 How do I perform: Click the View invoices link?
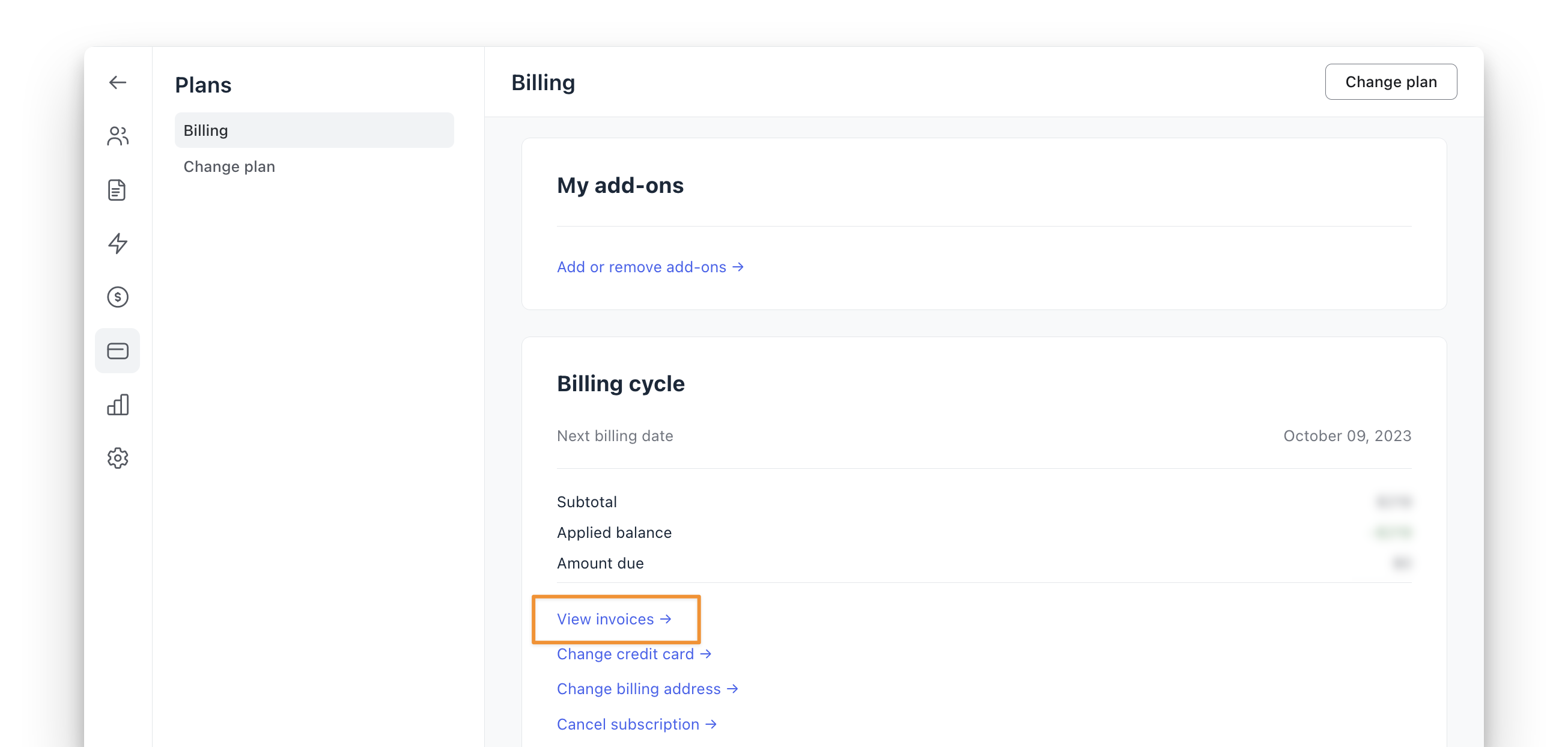coord(613,618)
